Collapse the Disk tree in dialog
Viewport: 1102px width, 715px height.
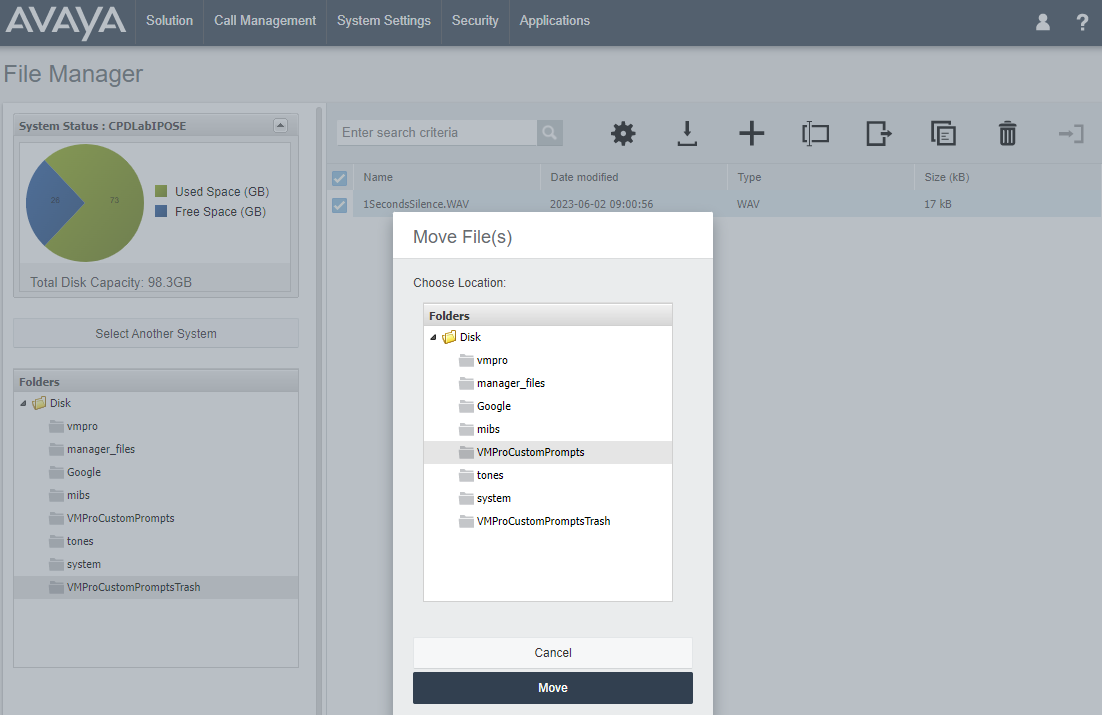tap(433, 337)
